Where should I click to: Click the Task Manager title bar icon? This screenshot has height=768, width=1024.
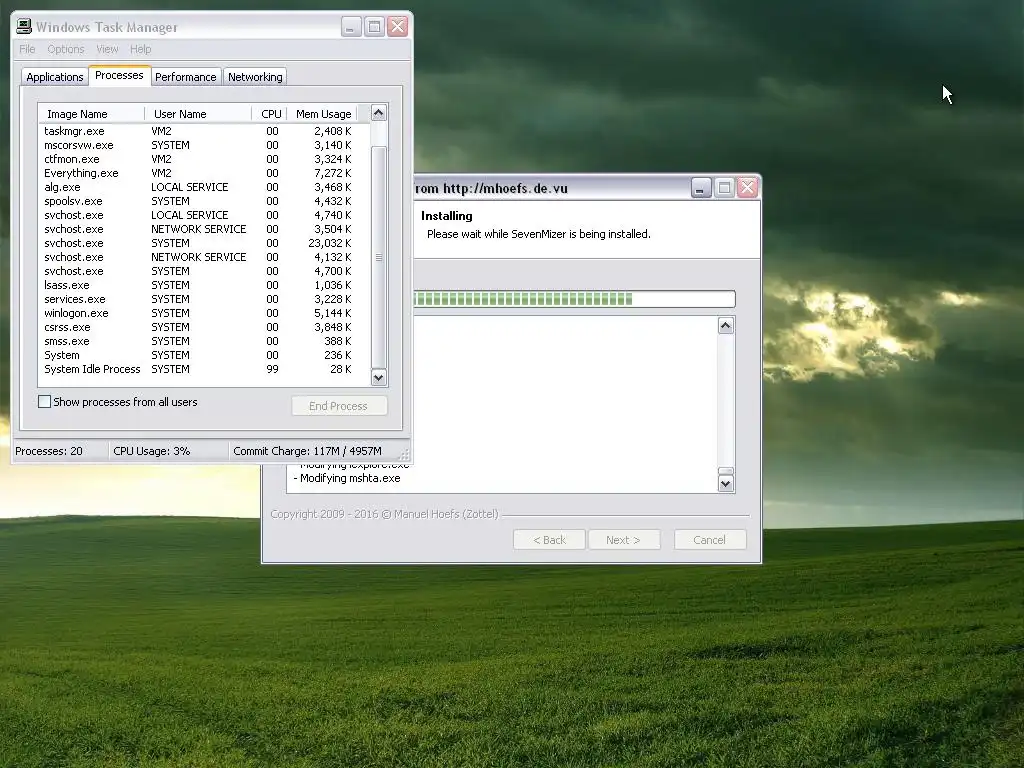24,26
